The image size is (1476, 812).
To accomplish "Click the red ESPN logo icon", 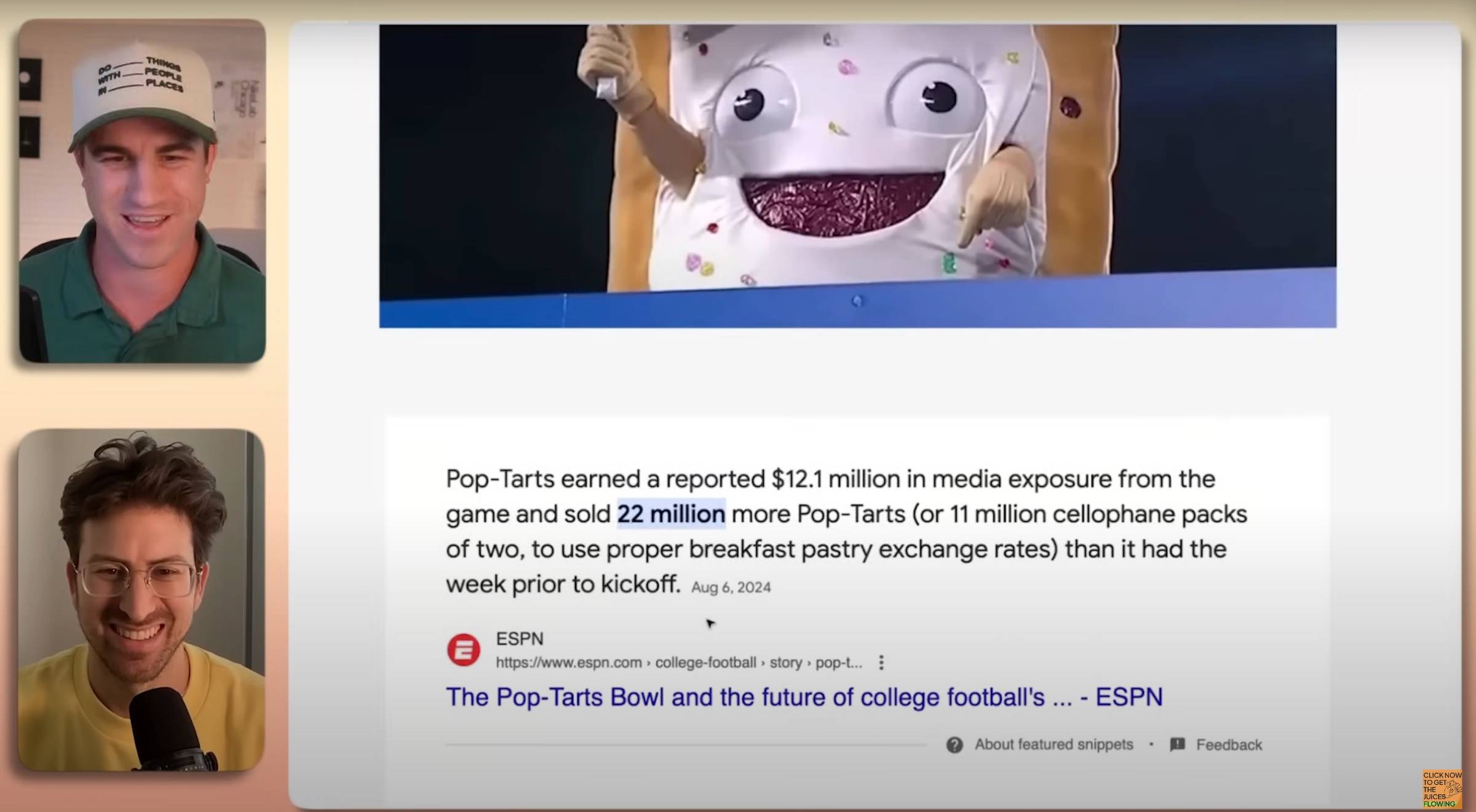I will coord(464,650).
